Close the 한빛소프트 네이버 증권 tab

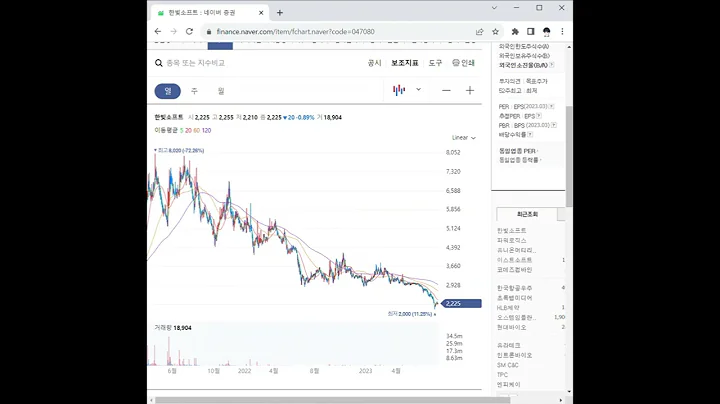click(x=261, y=13)
